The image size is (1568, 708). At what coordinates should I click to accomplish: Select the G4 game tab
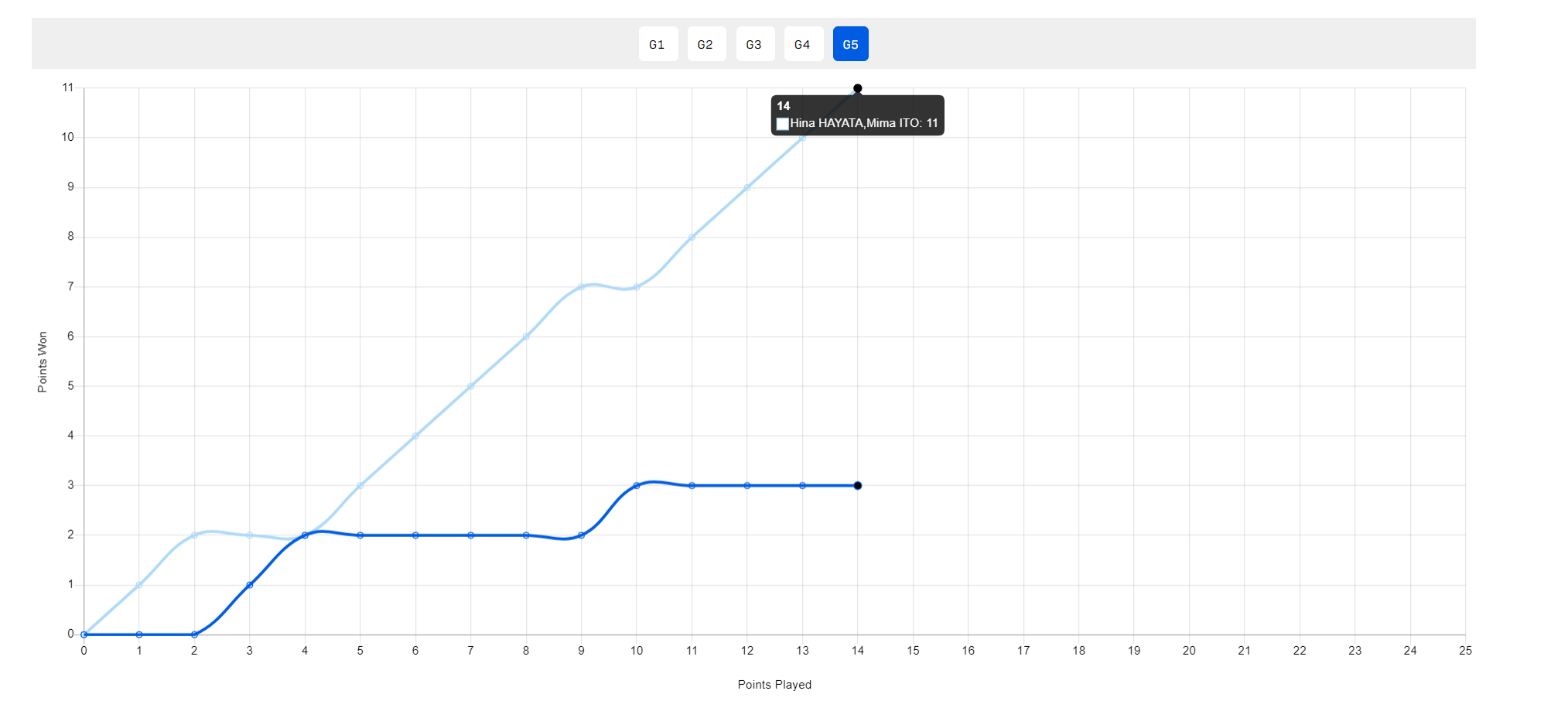coord(803,44)
